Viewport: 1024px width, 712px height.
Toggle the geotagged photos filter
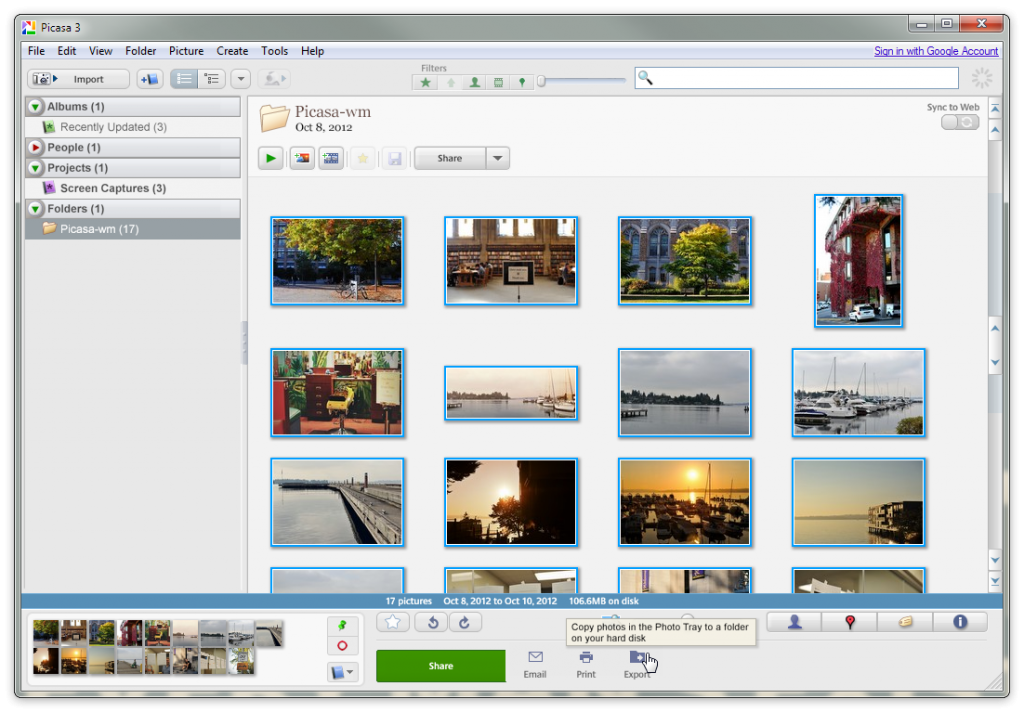tap(522, 82)
